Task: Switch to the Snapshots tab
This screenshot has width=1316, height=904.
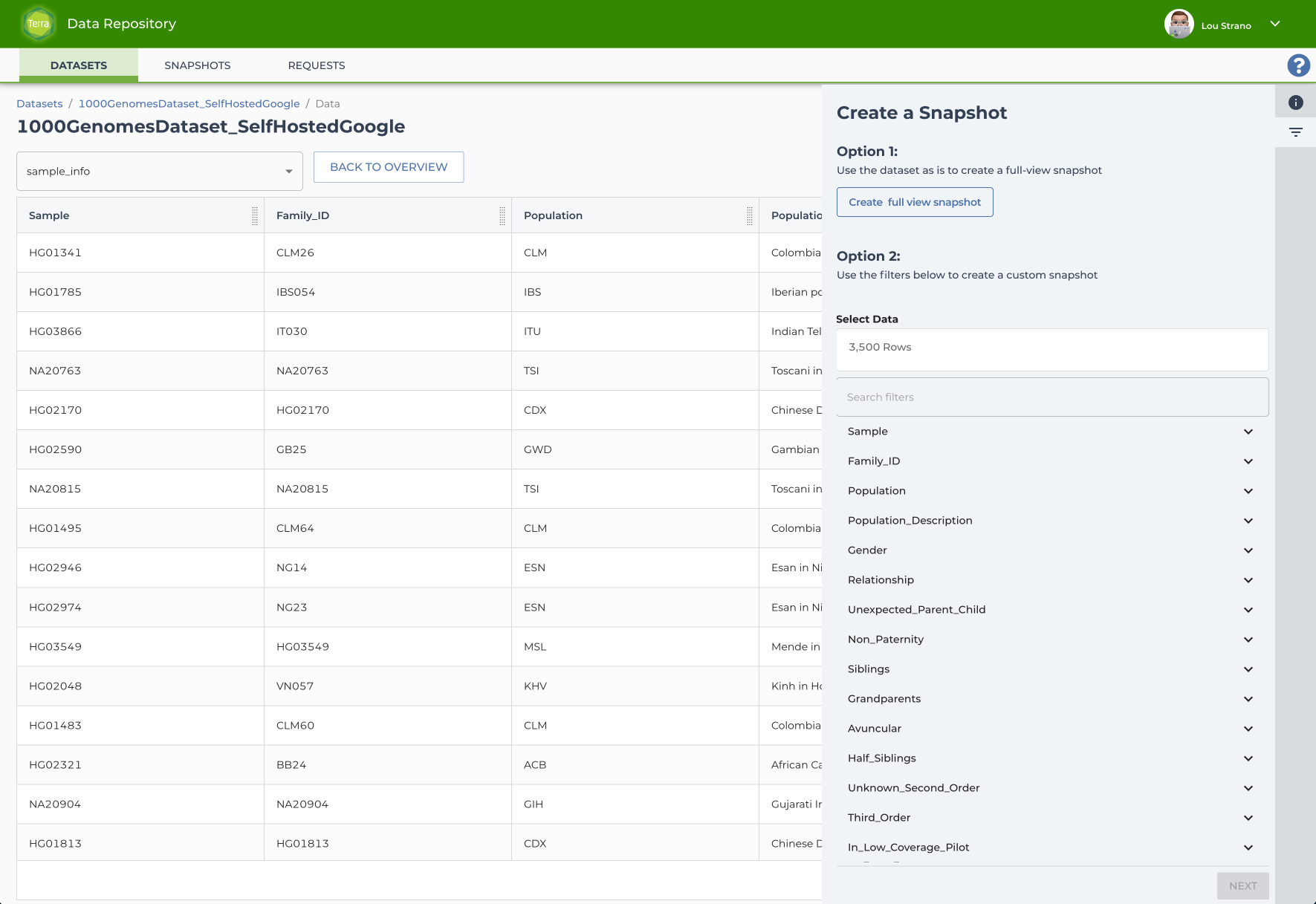Action: 198,65
